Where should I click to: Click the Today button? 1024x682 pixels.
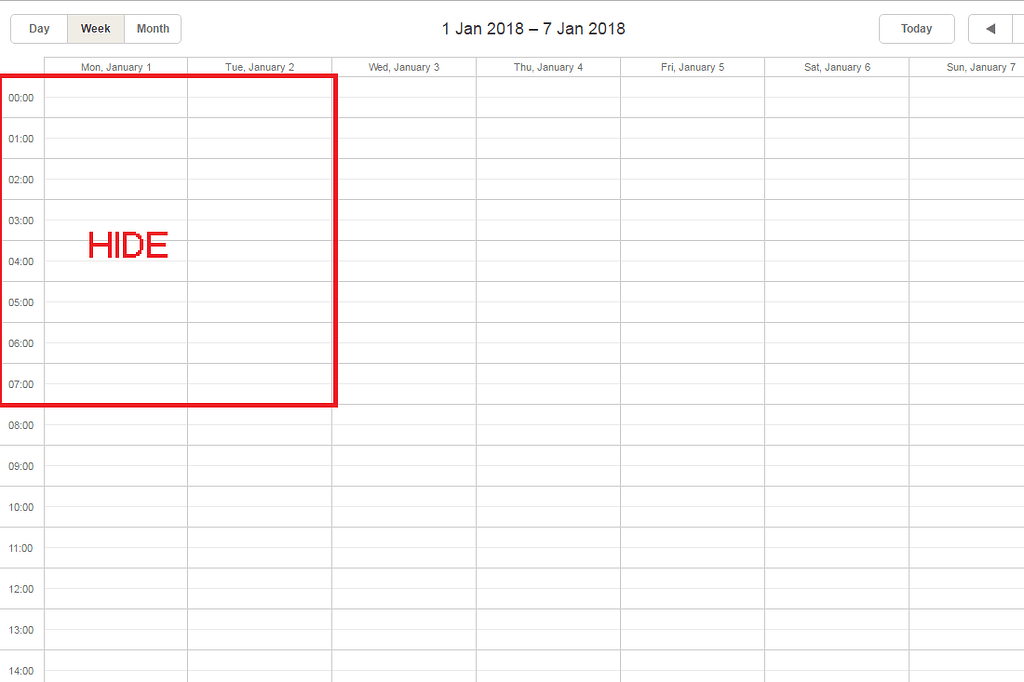coord(916,29)
